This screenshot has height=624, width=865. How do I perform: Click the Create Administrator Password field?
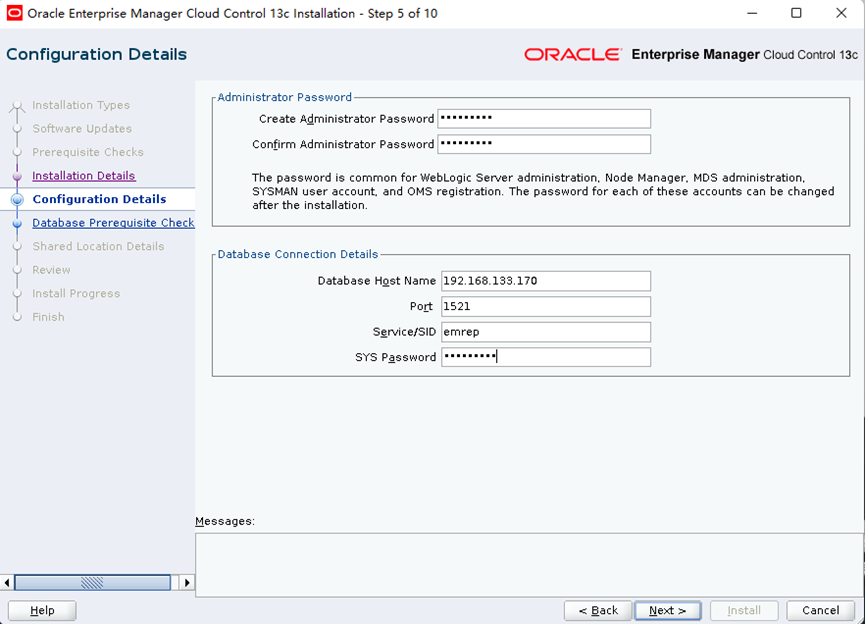[x=544, y=119]
